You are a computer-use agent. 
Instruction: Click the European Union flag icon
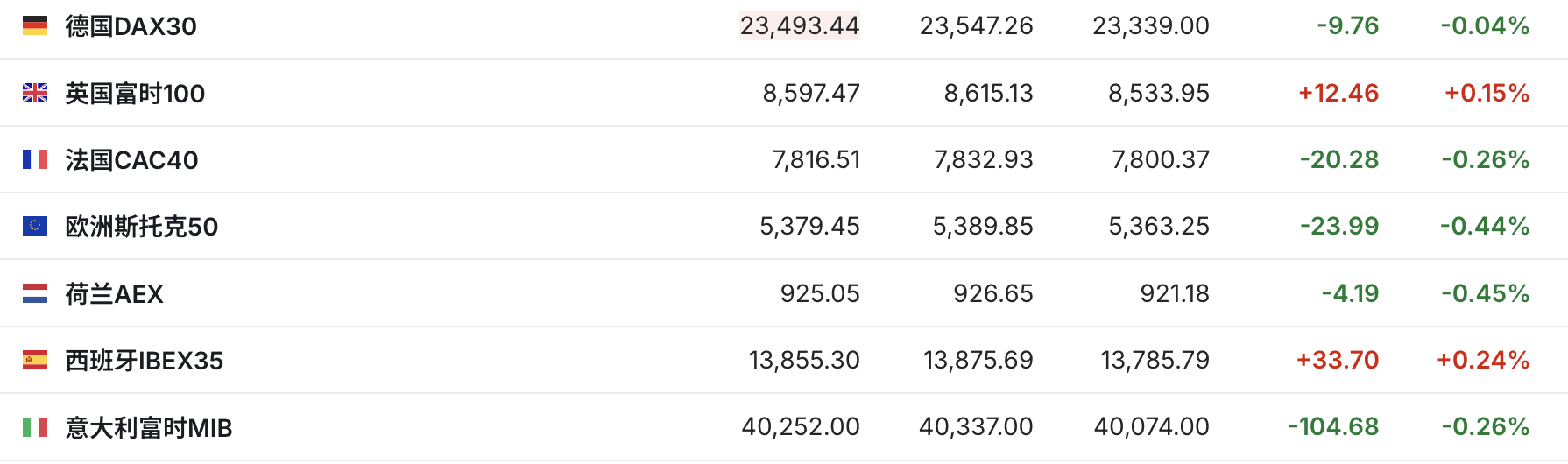(35, 226)
